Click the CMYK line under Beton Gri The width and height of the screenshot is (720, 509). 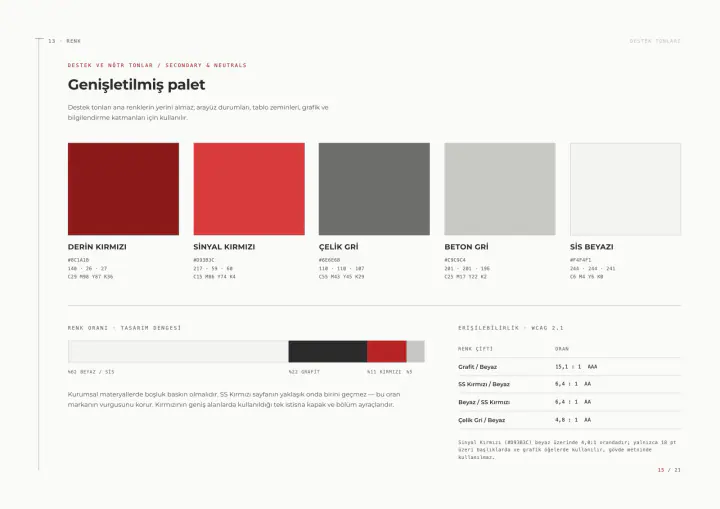point(466,277)
